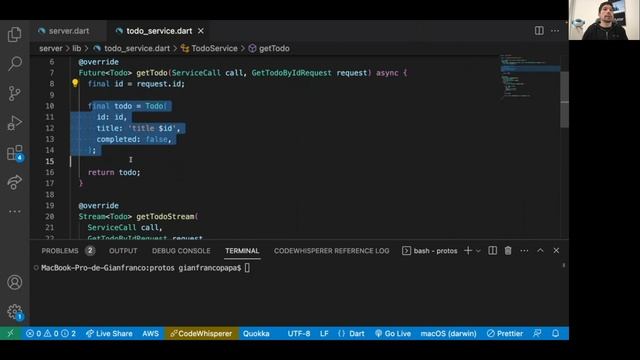Open the Extensions view
Screen dimensions: 640x360
pyautogui.click(x=15, y=153)
